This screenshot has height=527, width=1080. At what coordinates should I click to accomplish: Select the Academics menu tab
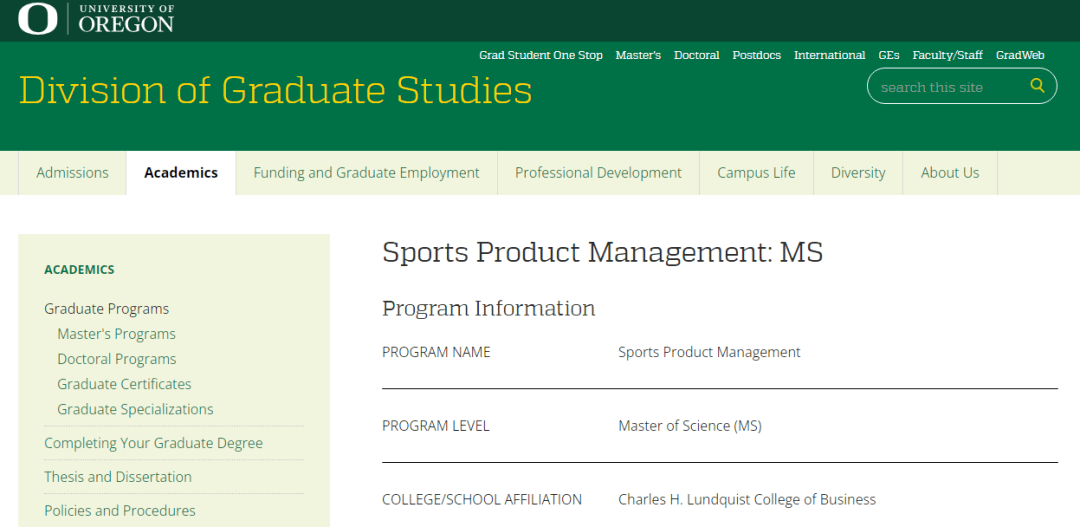tap(181, 173)
